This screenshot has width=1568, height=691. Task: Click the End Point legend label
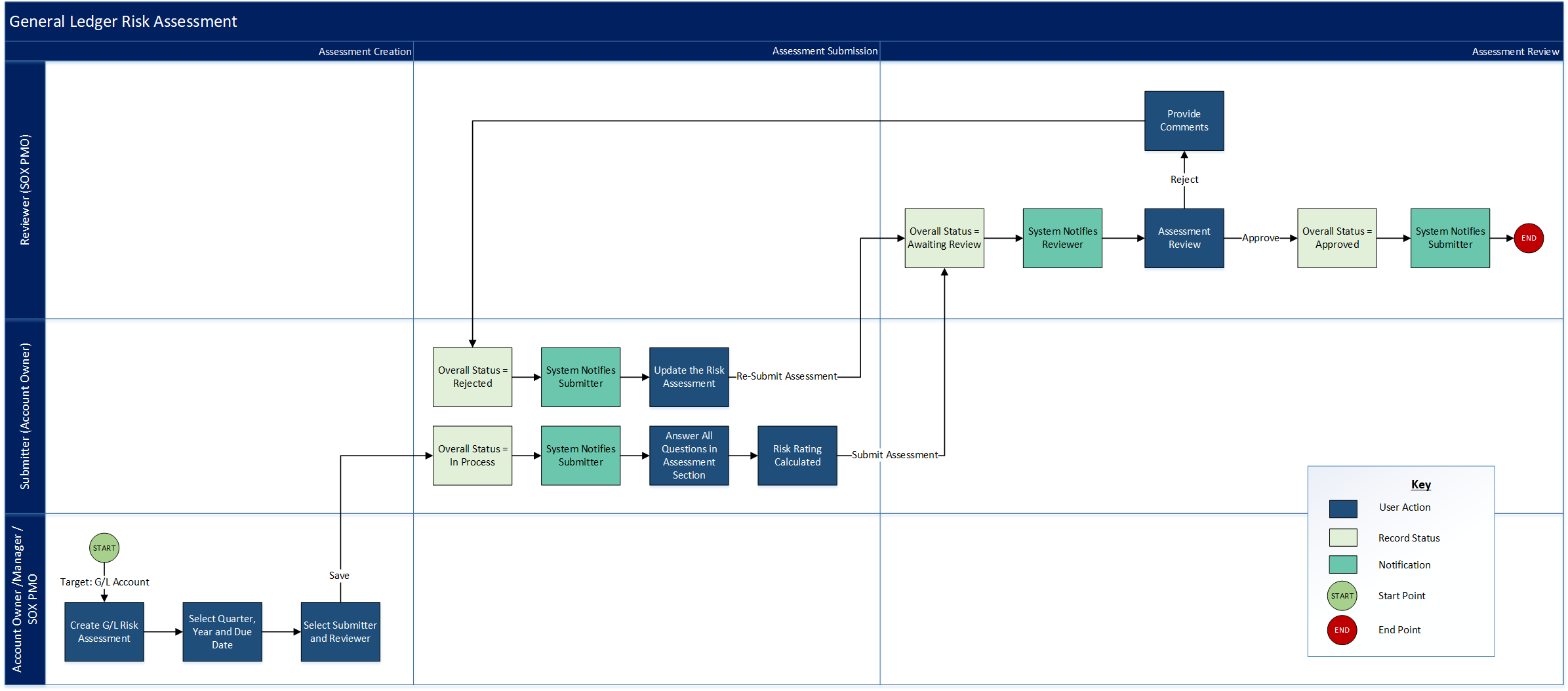1399,630
